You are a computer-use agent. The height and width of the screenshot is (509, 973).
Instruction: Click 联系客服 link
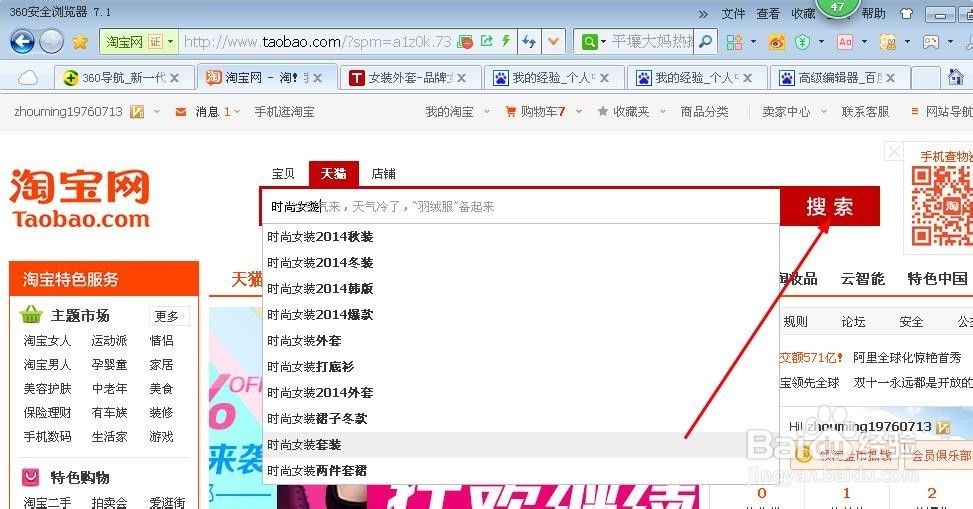(866, 112)
